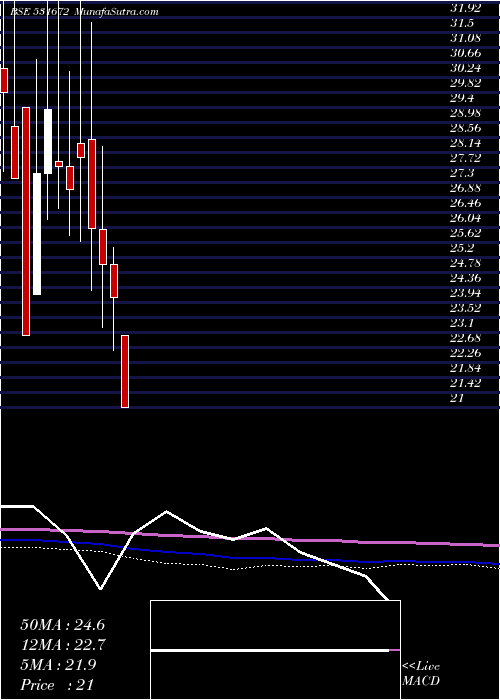Click the 25.2 price axis label
Viewport: 500px width, 700px height.
(462, 248)
